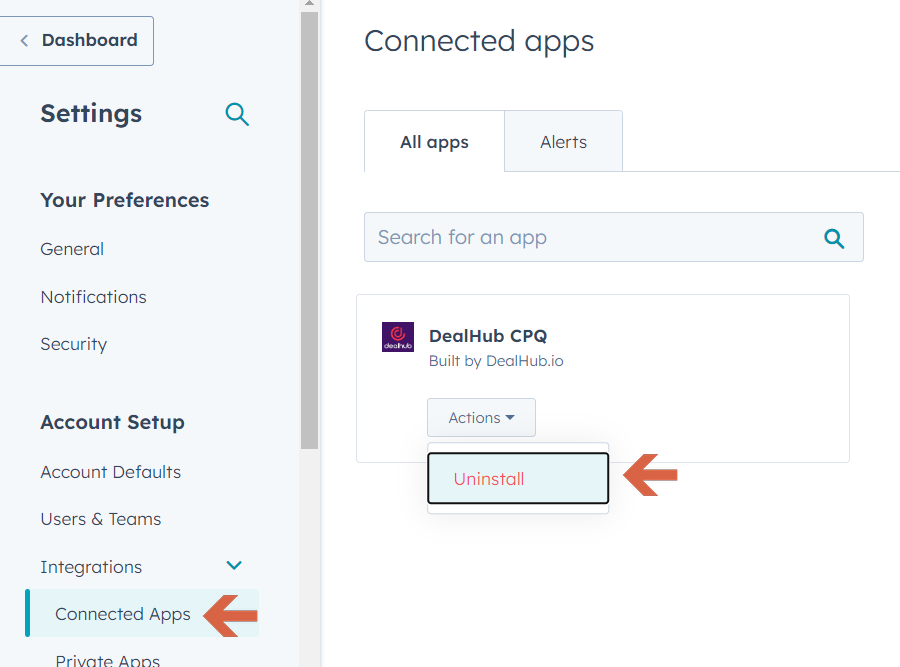Click the search icon in app search field
Viewport: 900px width, 667px height.
click(834, 238)
